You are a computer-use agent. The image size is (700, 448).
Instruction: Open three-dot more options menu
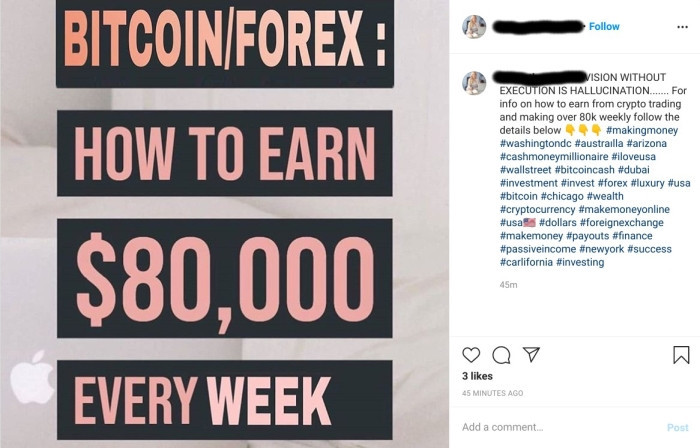[x=682, y=27]
